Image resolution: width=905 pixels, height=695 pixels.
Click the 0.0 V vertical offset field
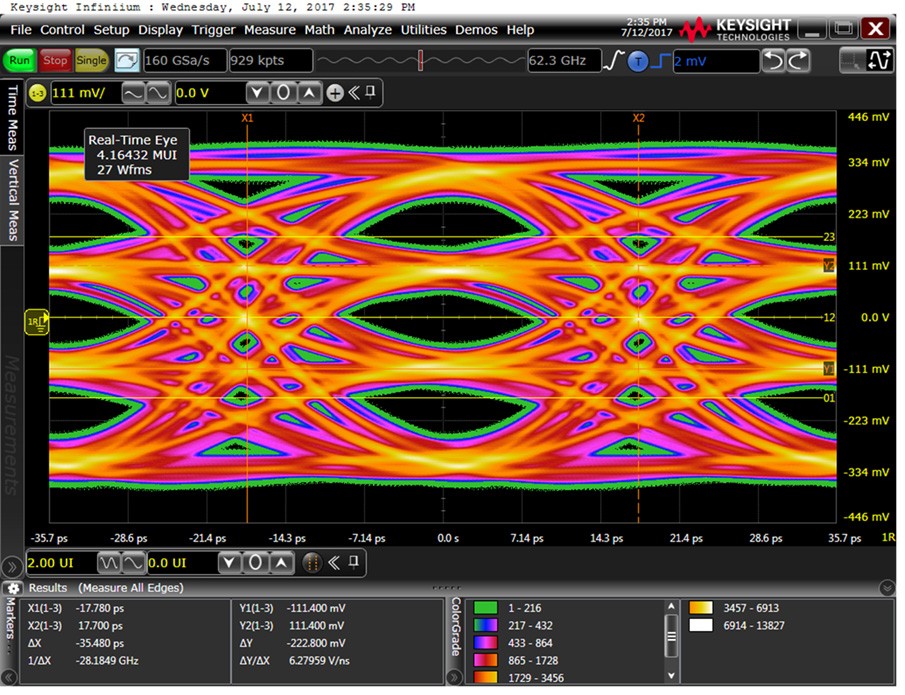tap(209, 93)
